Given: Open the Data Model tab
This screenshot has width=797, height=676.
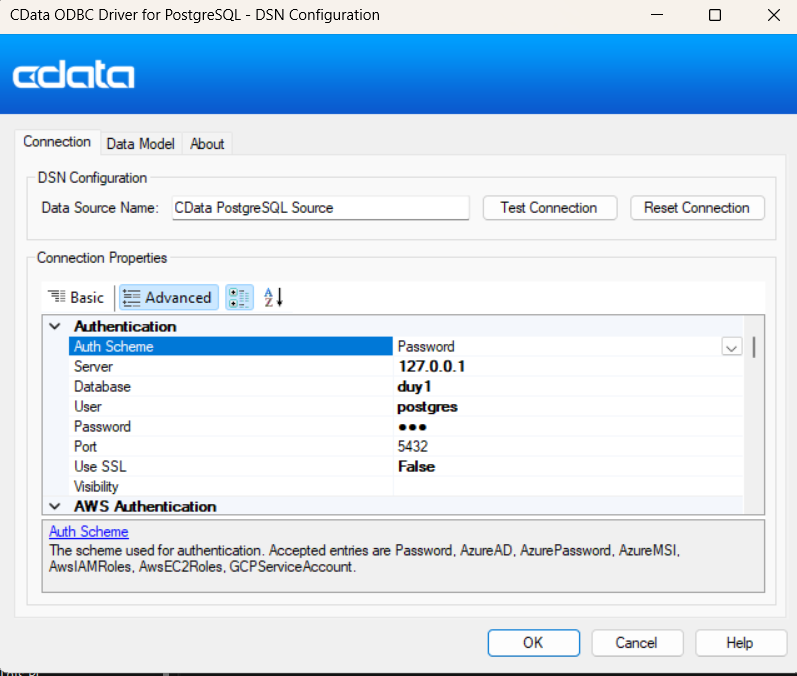Looking at the screenshot, I should 140,144.
